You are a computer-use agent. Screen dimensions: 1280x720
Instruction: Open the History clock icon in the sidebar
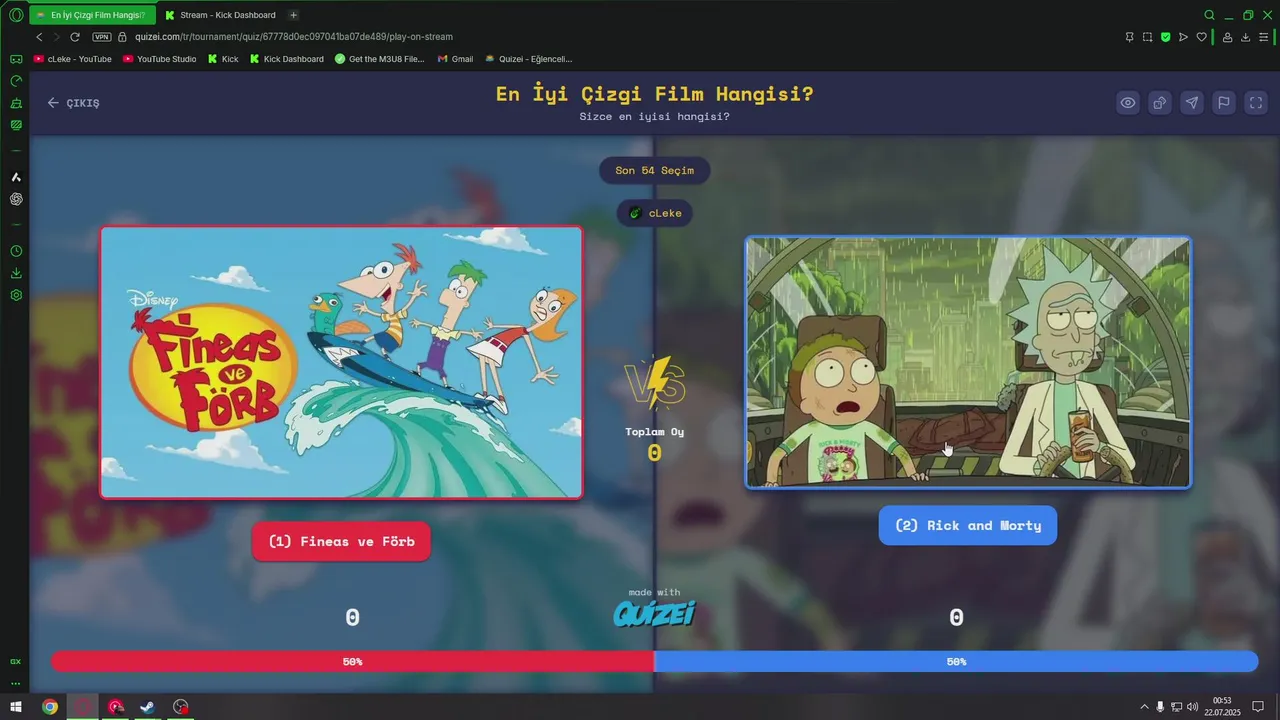(x=15, y=251)
